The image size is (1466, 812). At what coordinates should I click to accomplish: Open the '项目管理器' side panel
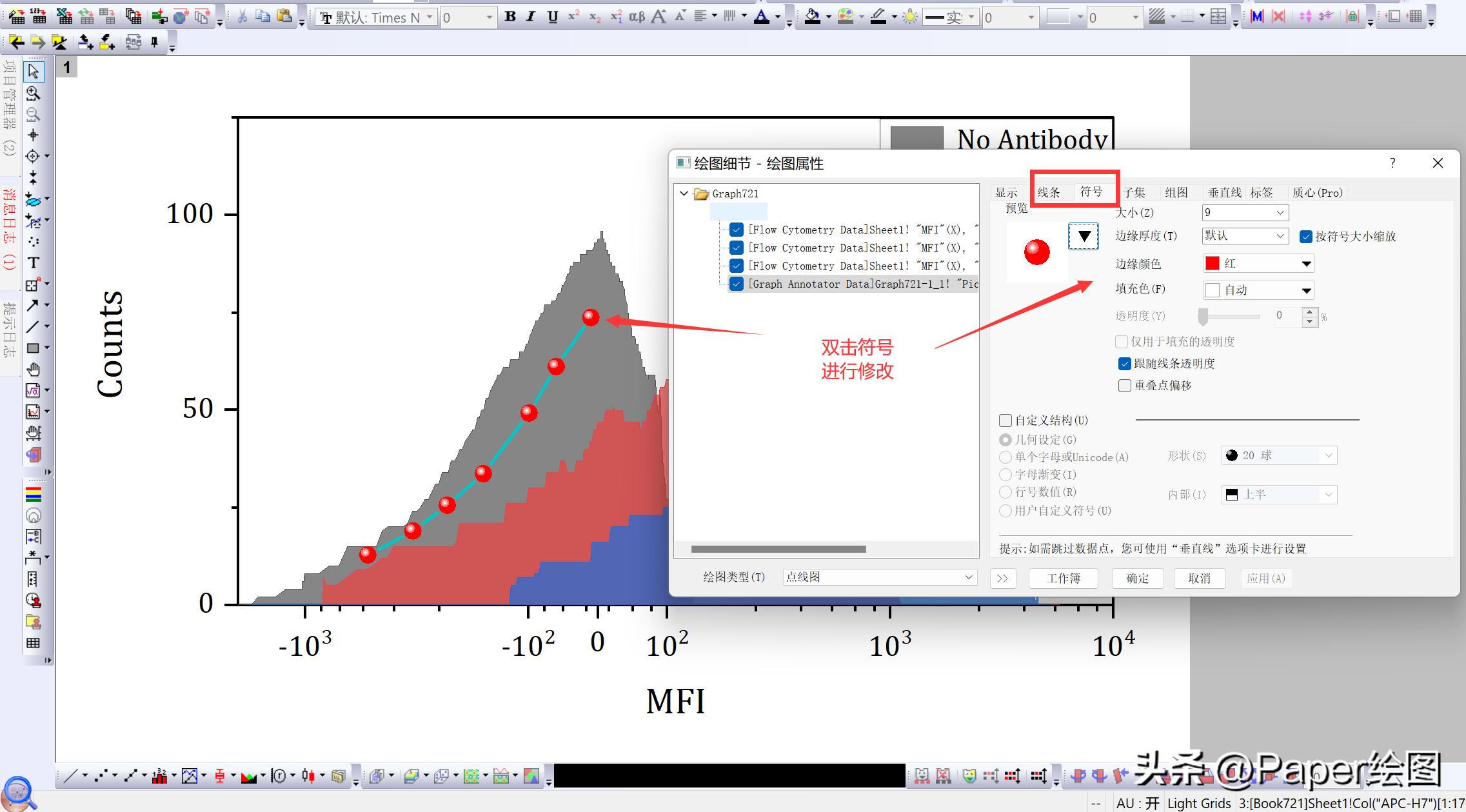click(9, 108)
